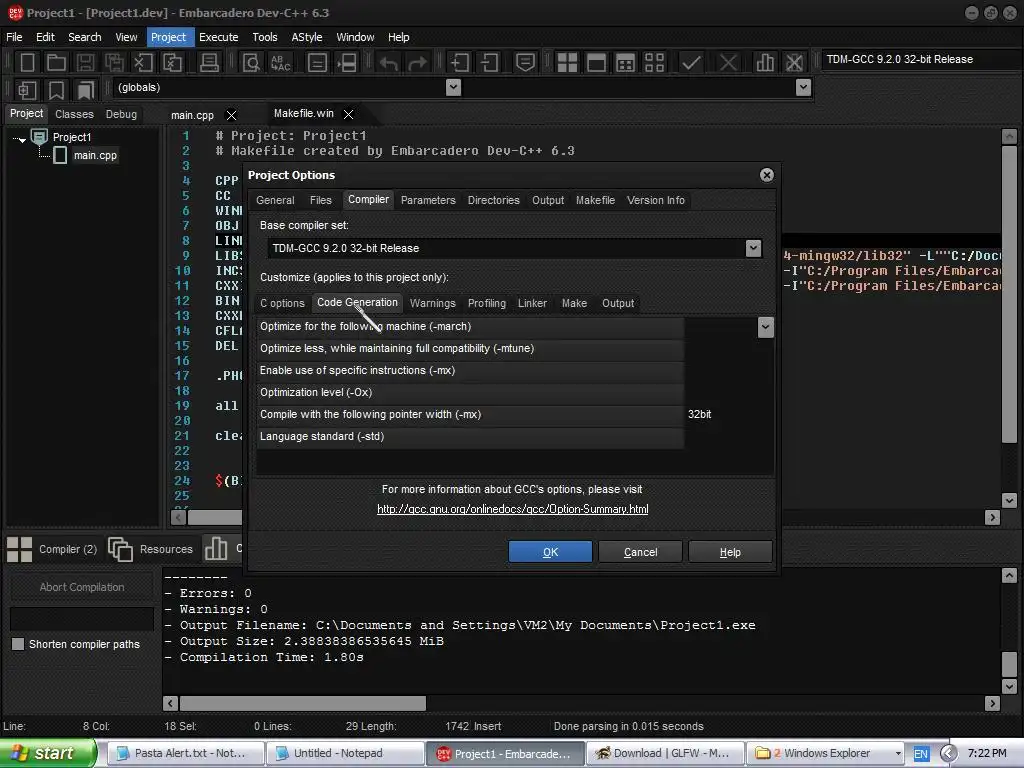1024x768 pixels.
Task: Click the Toggle Bookmark icon
Action: pos(56,90)
